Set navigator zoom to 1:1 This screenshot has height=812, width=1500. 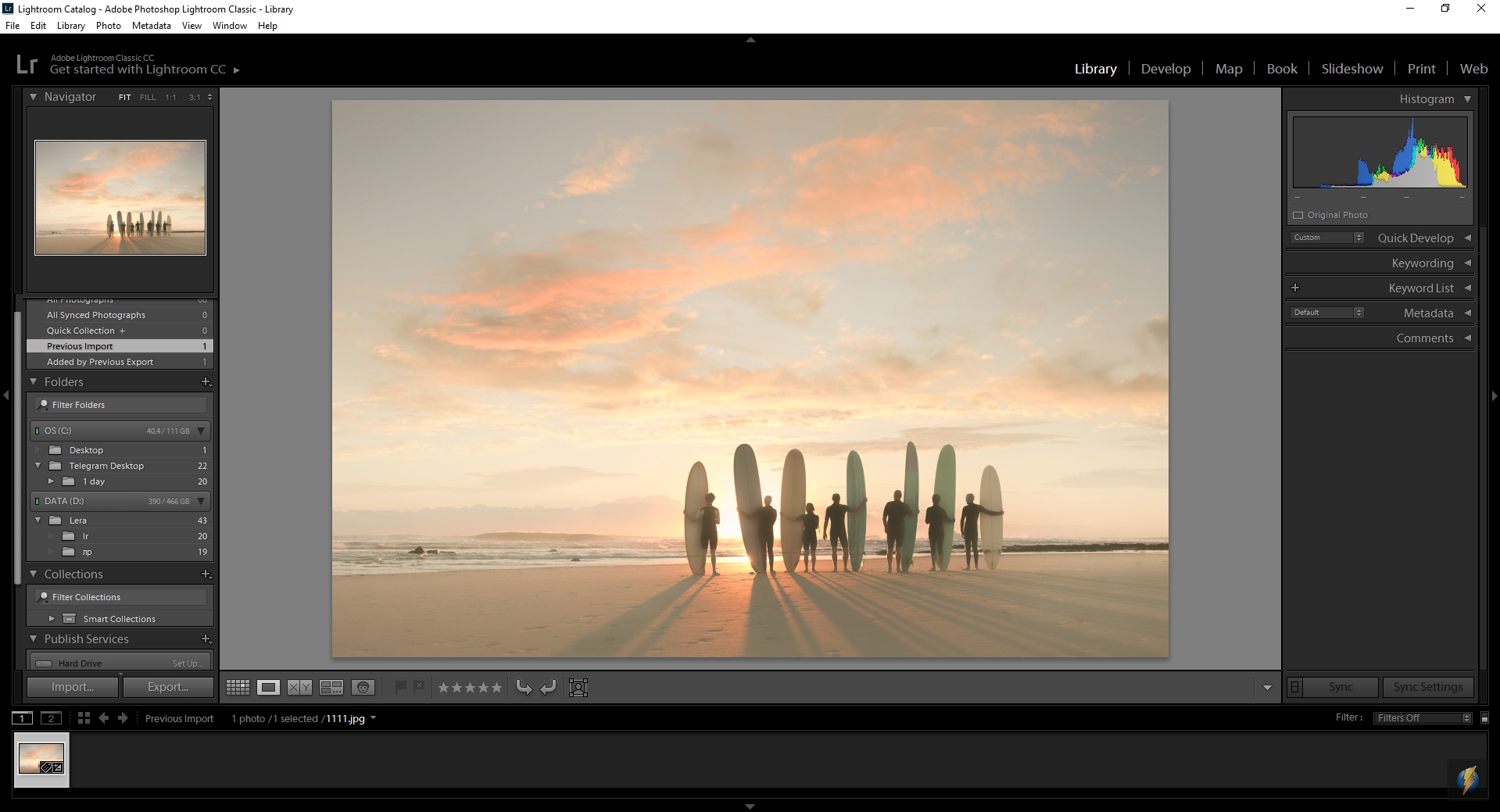(171, 98)
